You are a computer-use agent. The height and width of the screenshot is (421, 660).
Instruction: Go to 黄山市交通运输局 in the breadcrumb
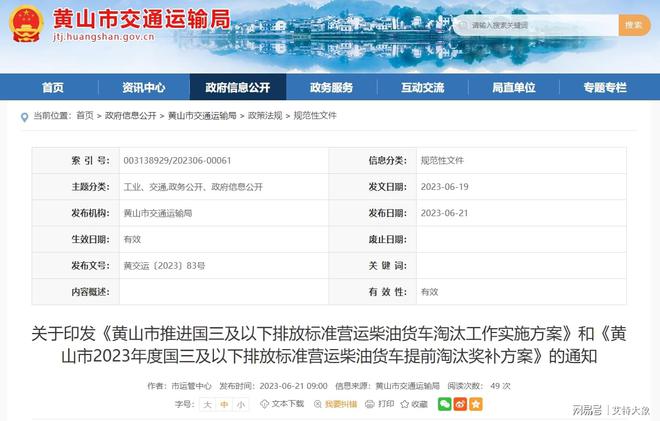click(202, 115)
